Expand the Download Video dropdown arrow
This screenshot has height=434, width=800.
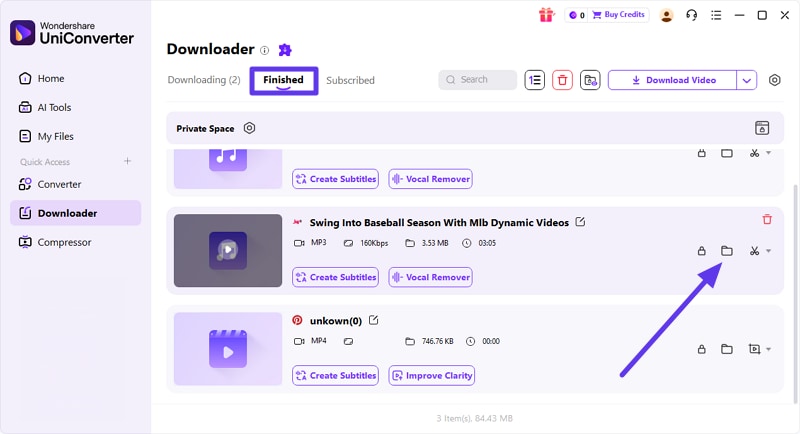(746, 80)
